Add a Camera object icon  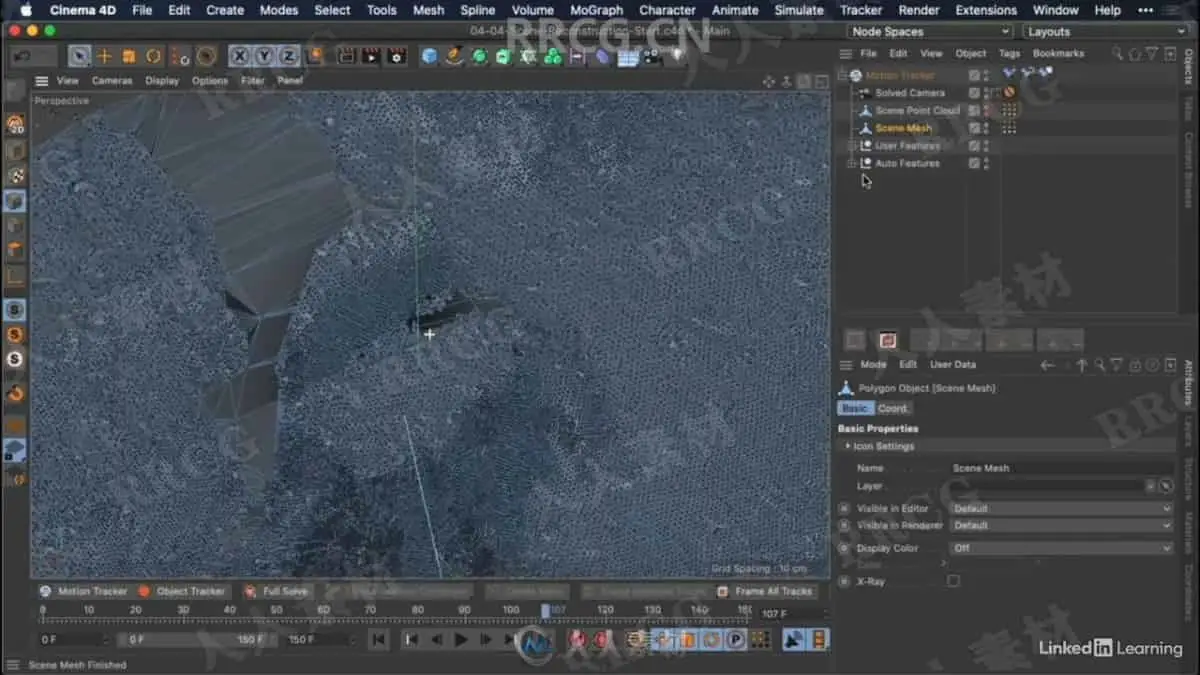pyautogui.click(x=652, y=56)
